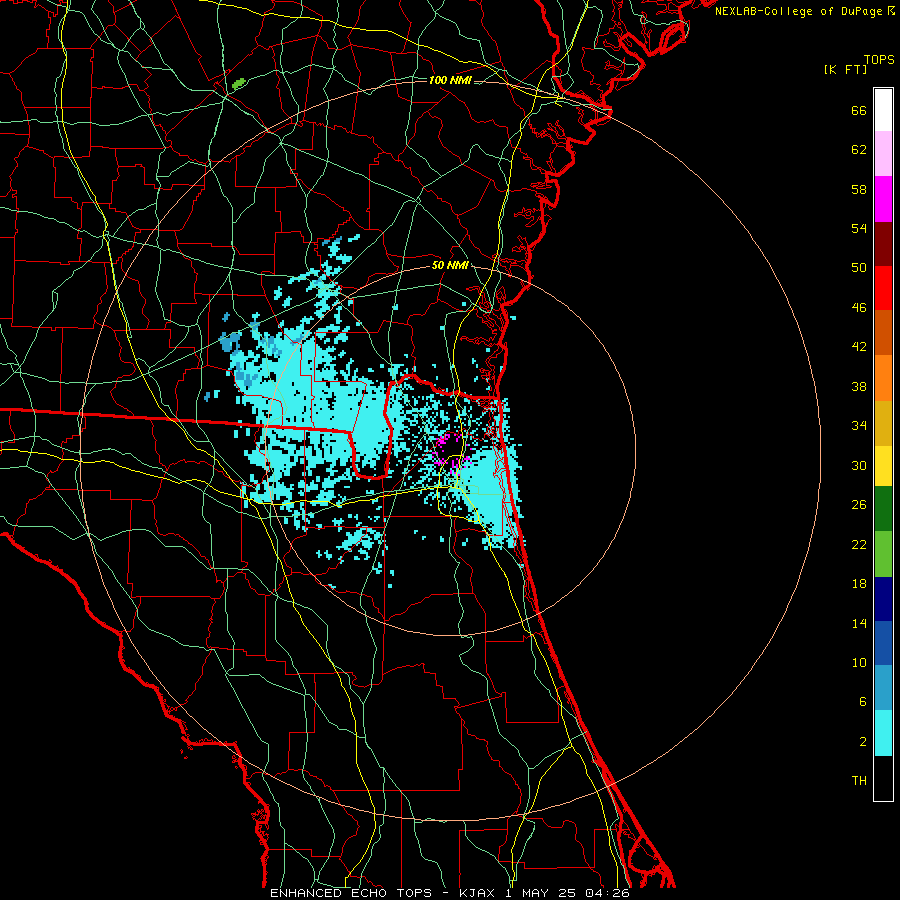900x900 pixels.
Task: Click the white 66 kft color swatch
Action: click(x=883, y=110)
